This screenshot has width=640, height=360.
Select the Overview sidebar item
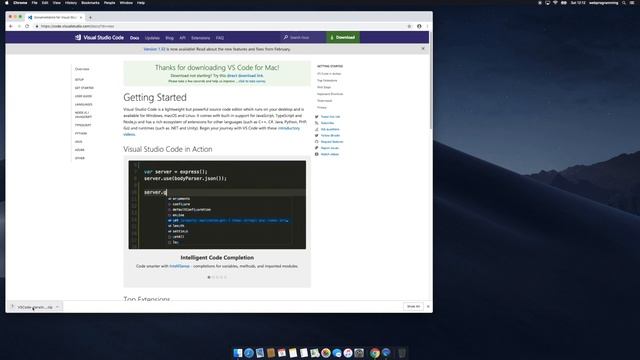[x=82, y=69]
